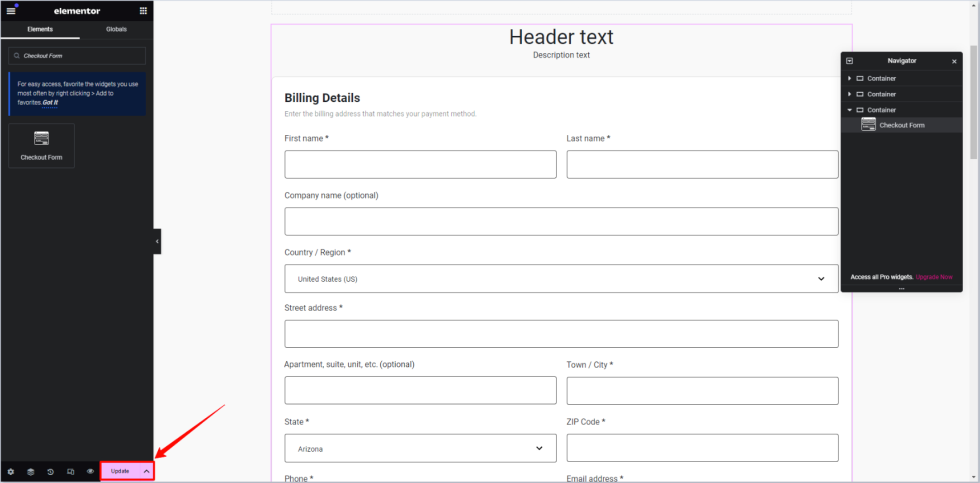Collapse the third Container in Navigator
Screen dimensions: 980x483
[x=849, y=110]
